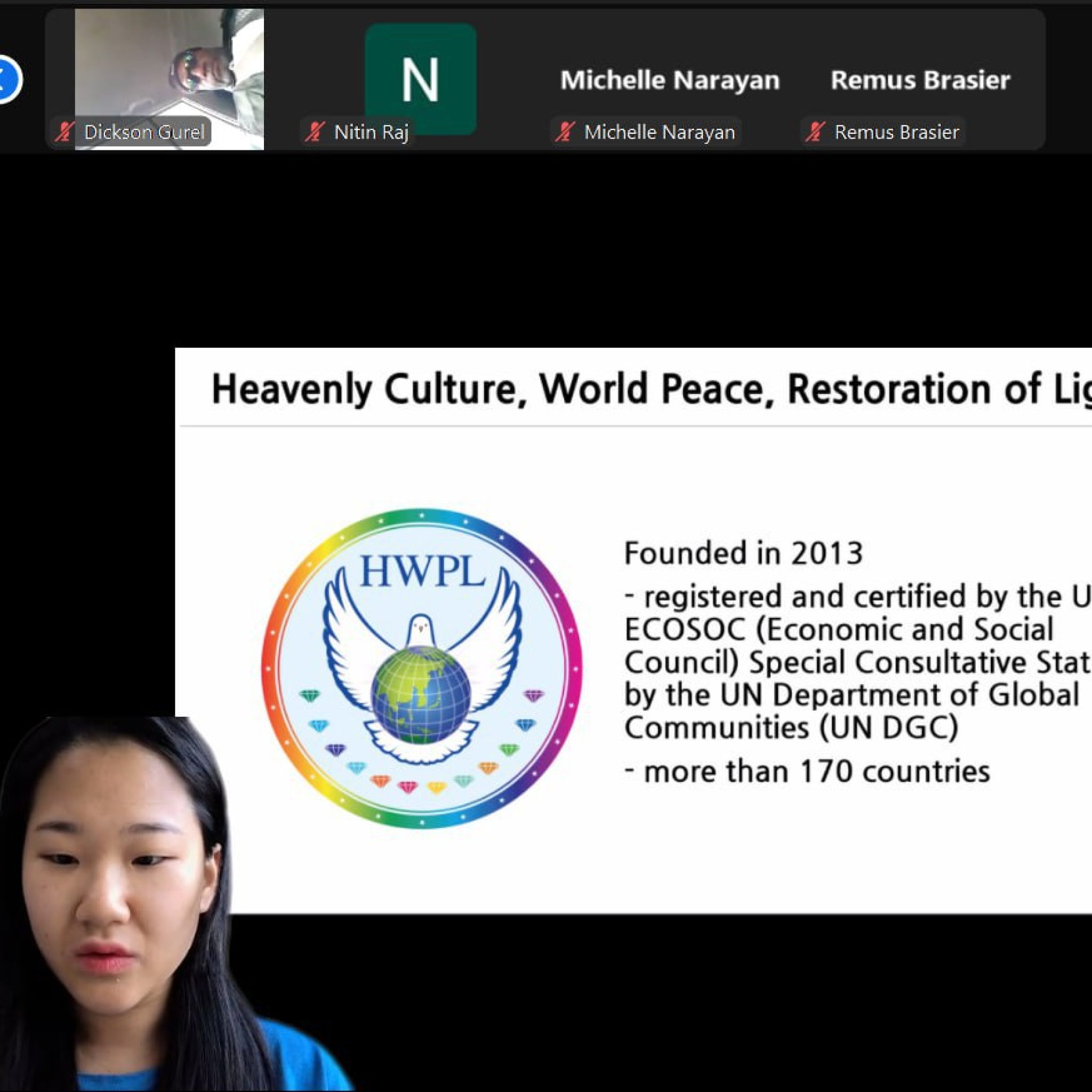
Task: Click the HWPL letters in the logo
Action: tap(422, 571)
